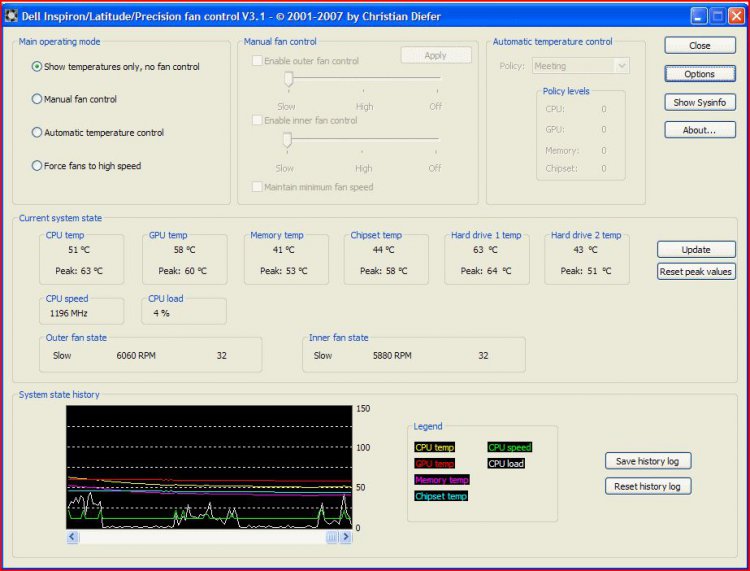Click the system state history graph

pos(209,467)
